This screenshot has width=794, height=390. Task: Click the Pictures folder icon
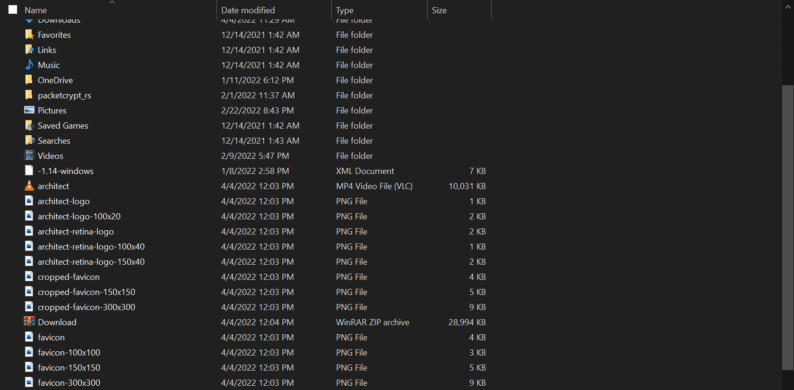click(x=29, y=110)
